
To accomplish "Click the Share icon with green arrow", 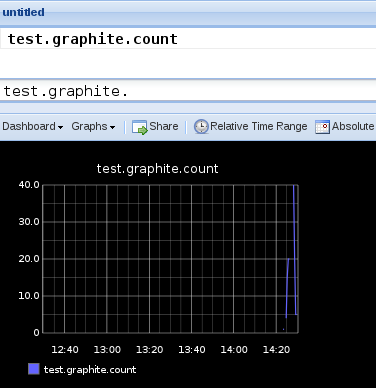I will [139, 127].
